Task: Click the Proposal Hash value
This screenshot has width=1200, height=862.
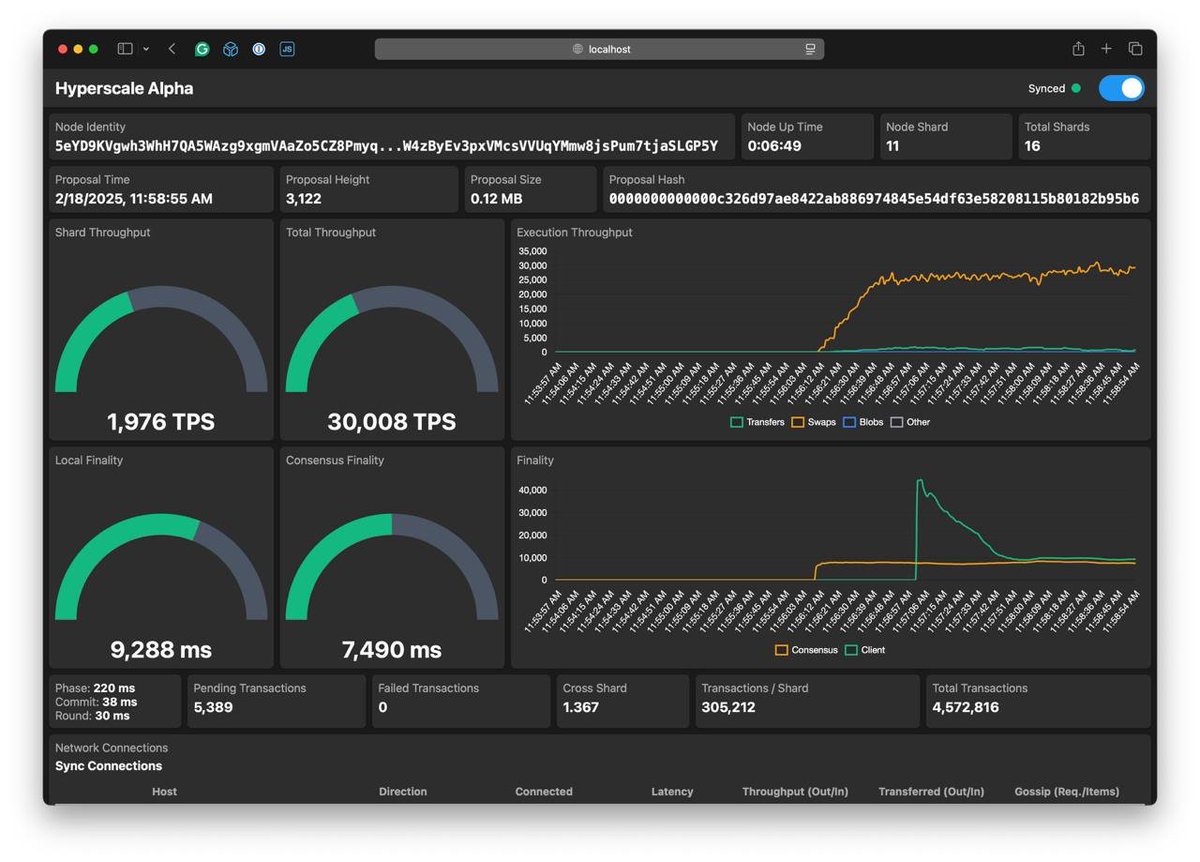Action: tap(874, 199)
